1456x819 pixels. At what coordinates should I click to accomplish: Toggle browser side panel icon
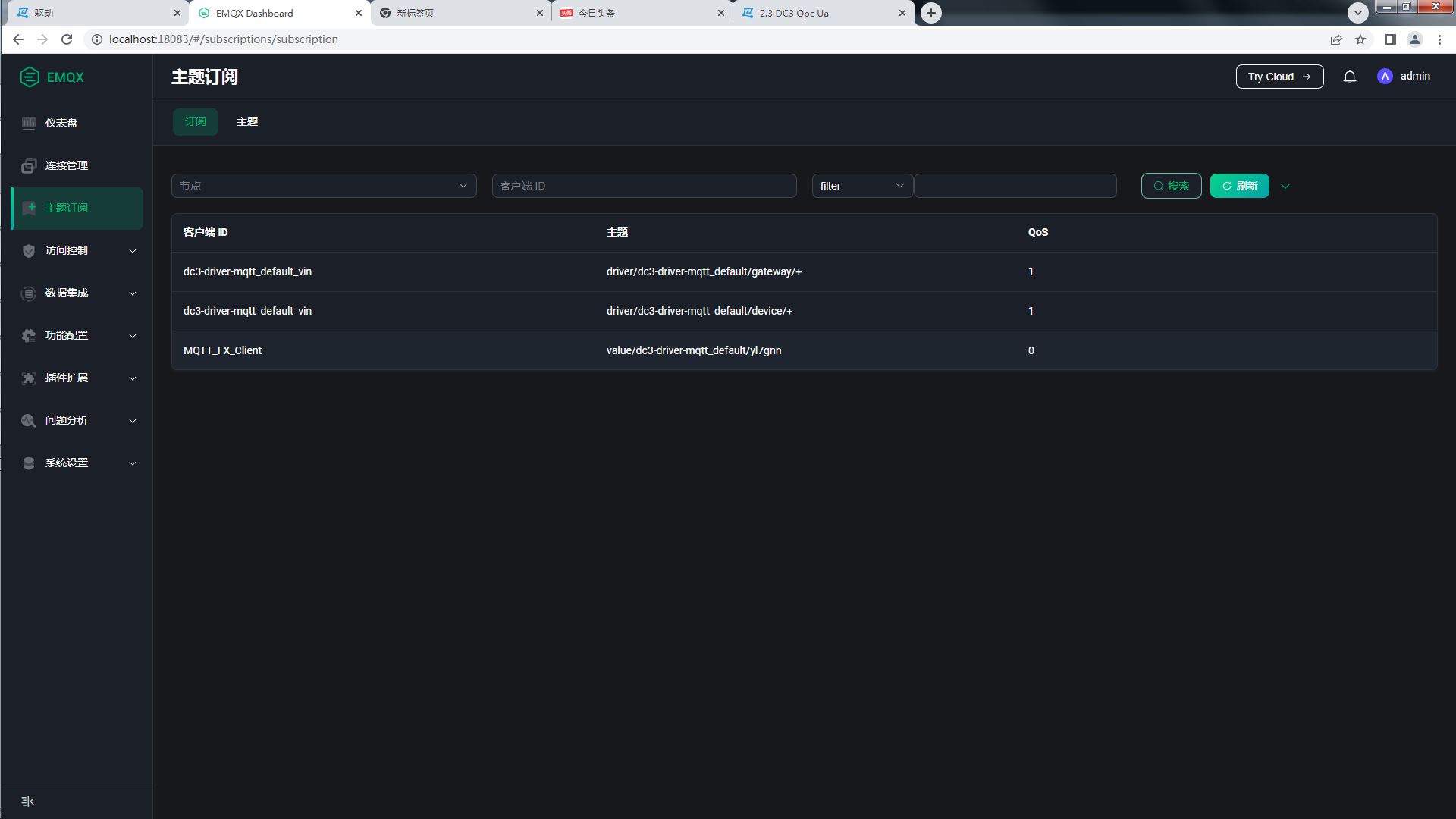pos(1390,39)
